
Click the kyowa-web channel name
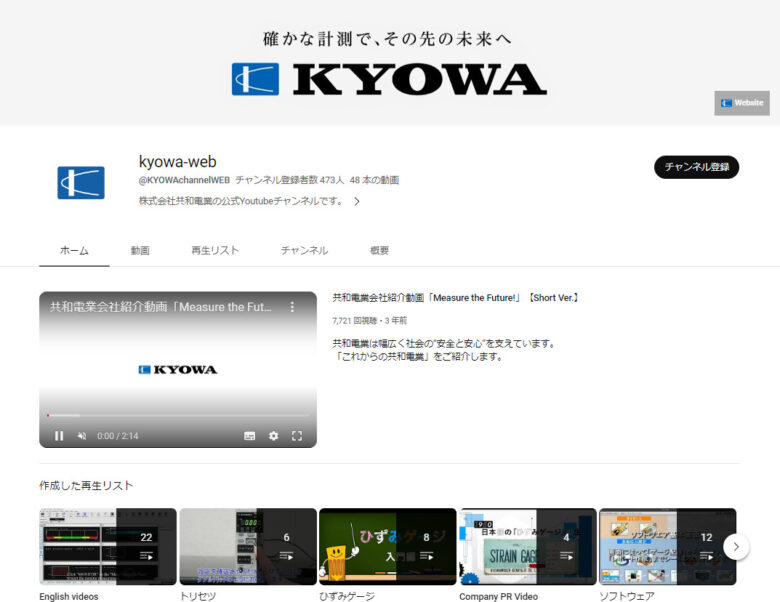click(177, 162)
